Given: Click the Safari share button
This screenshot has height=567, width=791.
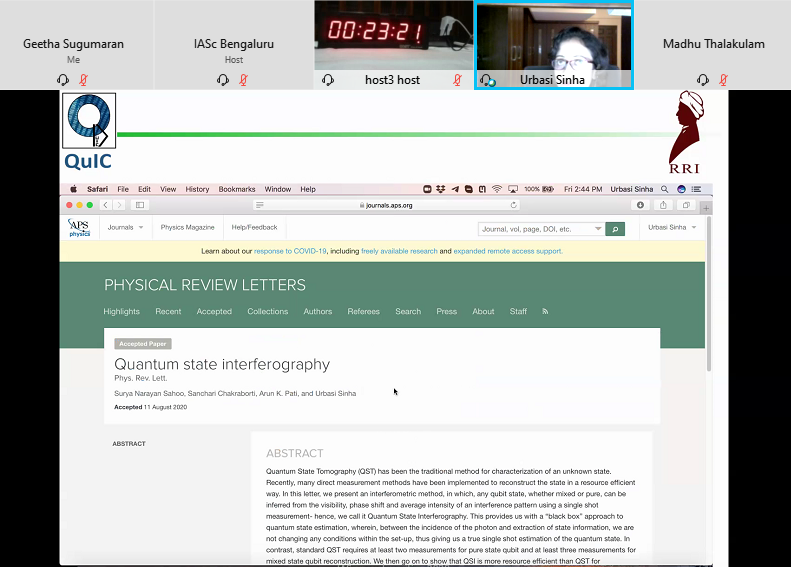Looking at the screenshot, I should (663, 205).
